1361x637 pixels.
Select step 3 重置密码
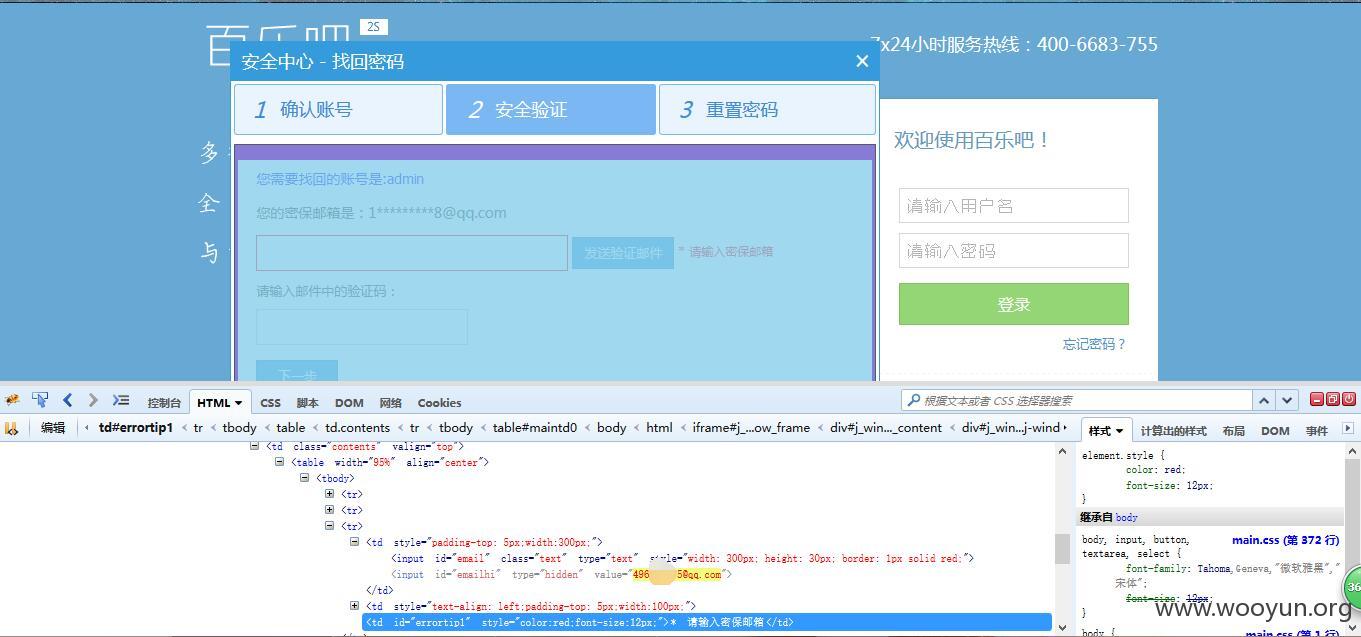coord(767,109)
